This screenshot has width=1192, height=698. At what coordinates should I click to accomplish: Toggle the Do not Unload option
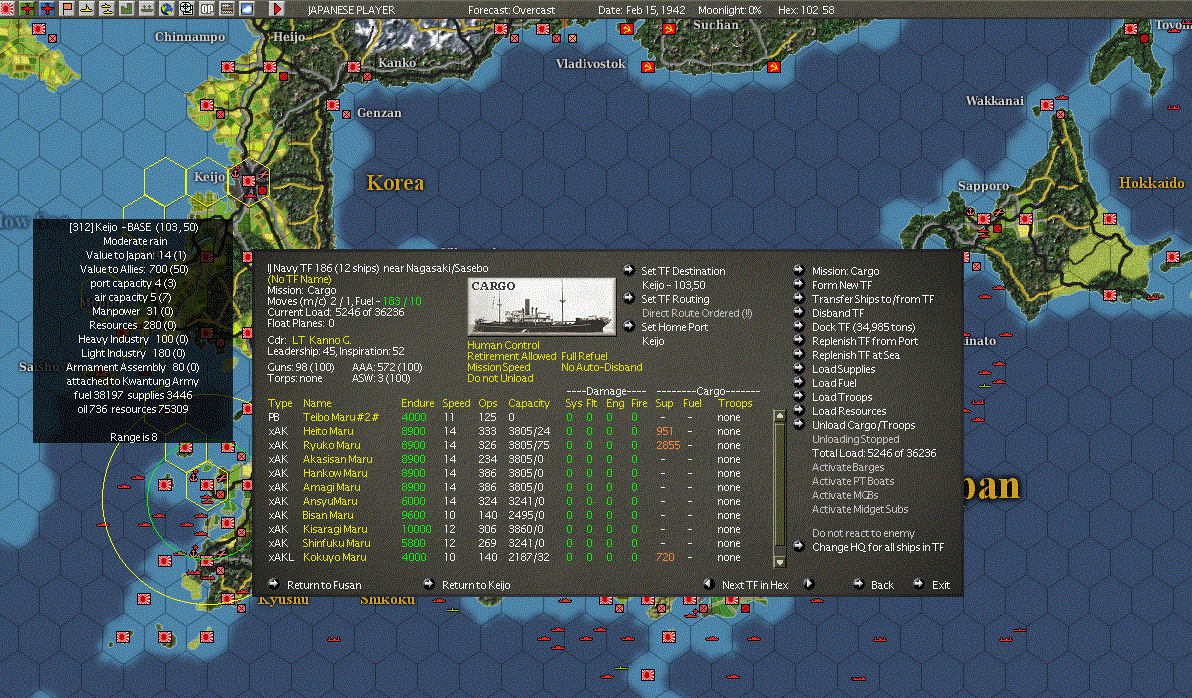click(x=500, y=378)
